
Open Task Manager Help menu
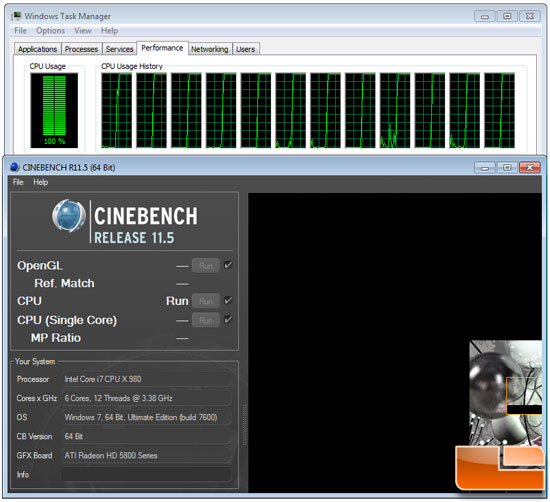pos(109,31)
